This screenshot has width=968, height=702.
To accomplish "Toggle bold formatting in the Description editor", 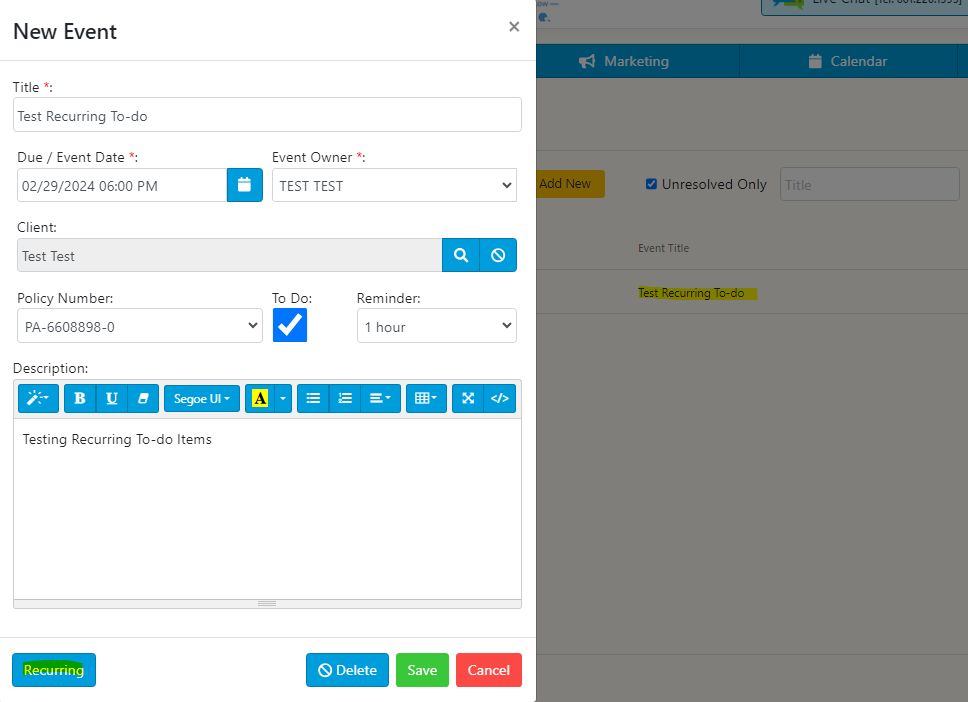I will (79, 398).
